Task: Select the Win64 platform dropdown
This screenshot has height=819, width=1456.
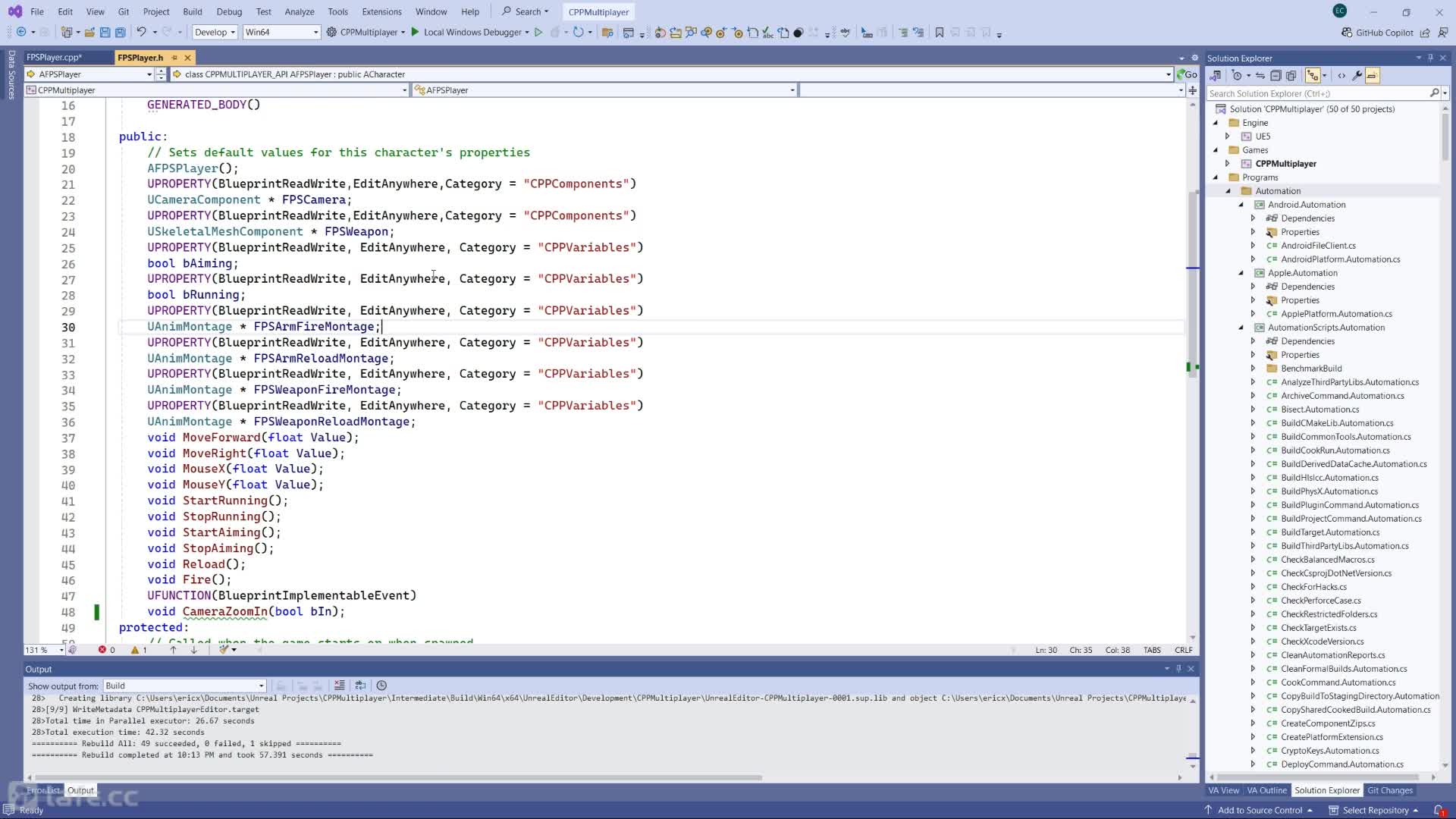Action: coord(281,32)
